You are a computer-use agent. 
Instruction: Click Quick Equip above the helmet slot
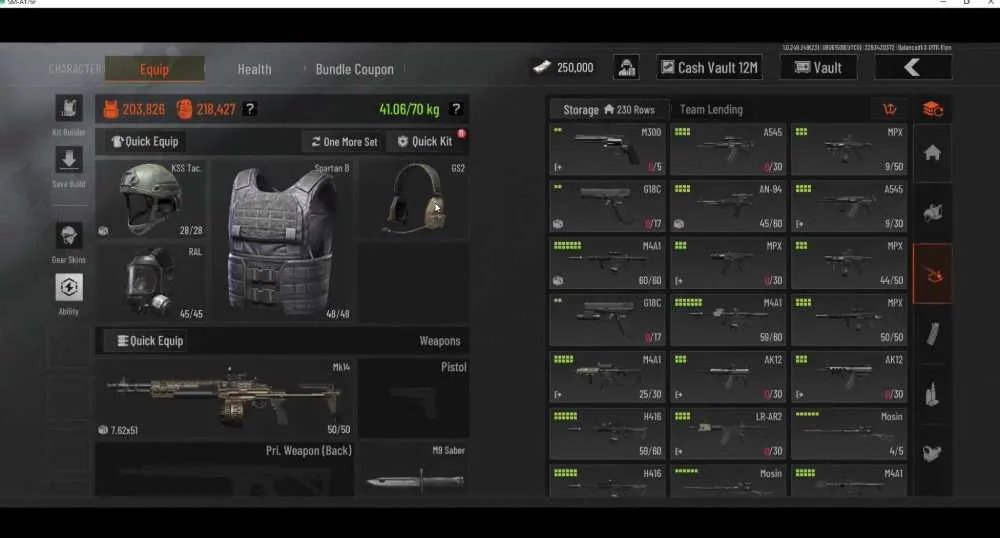coord(145,142)
